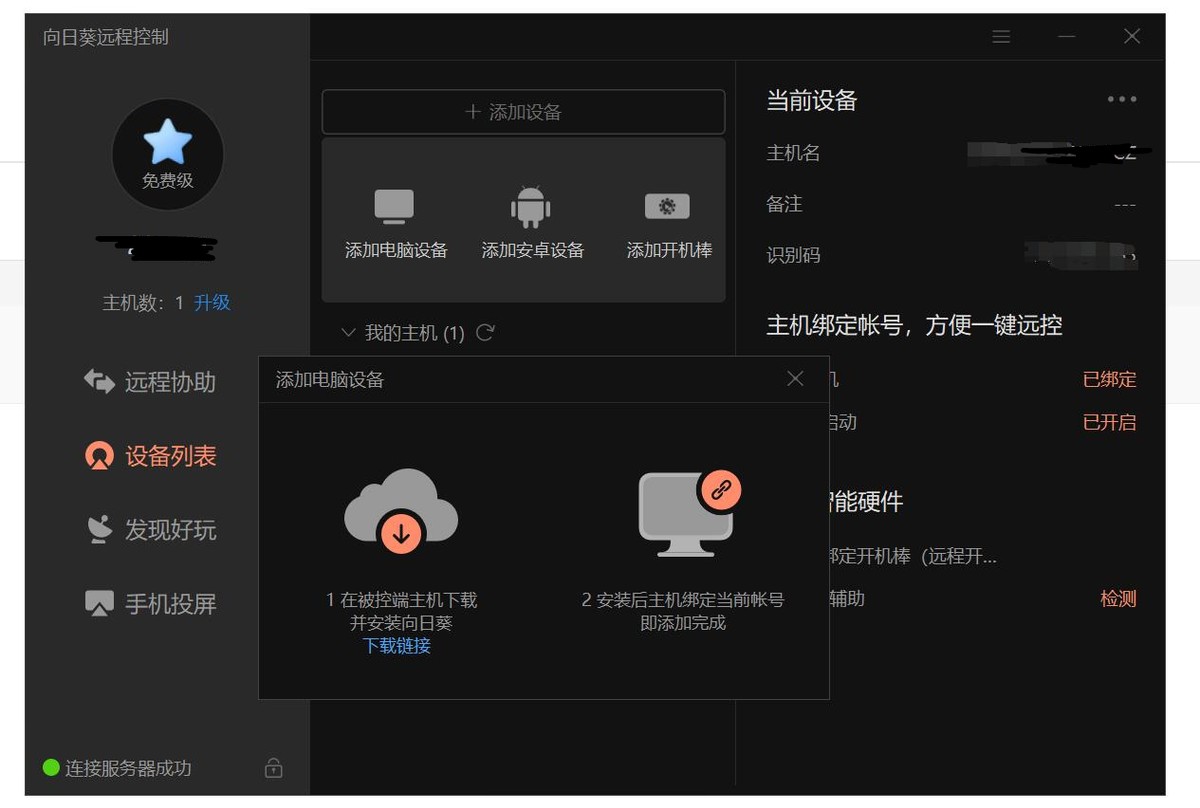Click the 免费级 label under star
Image resolution: width=1200 pixels, height=808 pixels.
[168, 181]
